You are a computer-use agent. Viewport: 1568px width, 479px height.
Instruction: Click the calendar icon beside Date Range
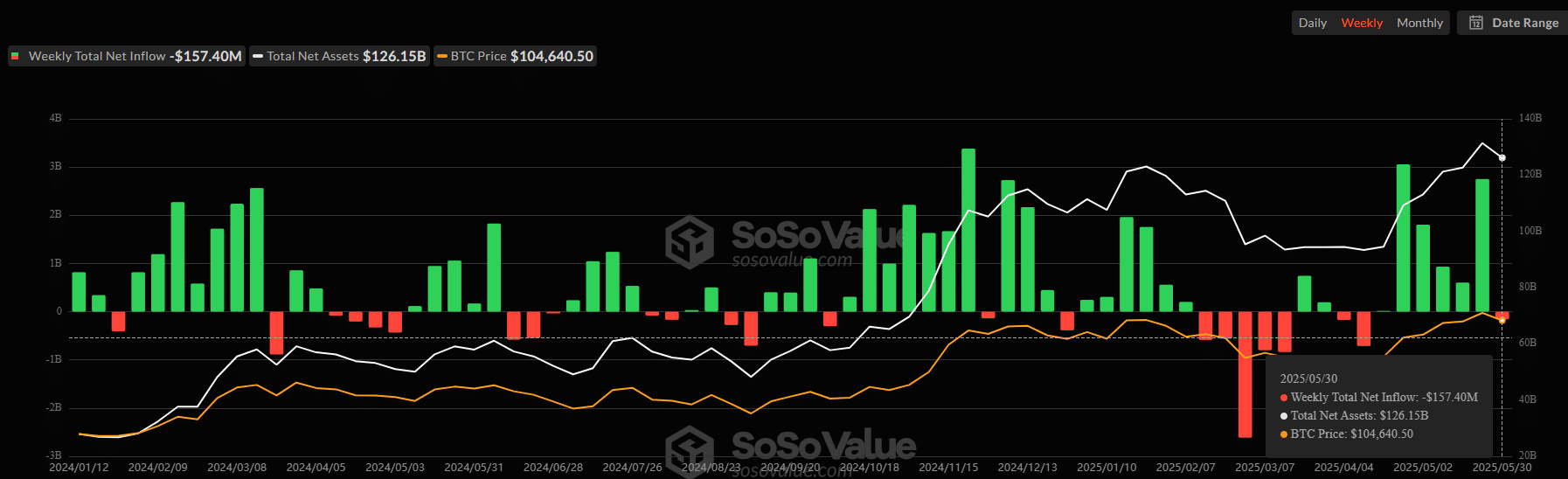1475,23
